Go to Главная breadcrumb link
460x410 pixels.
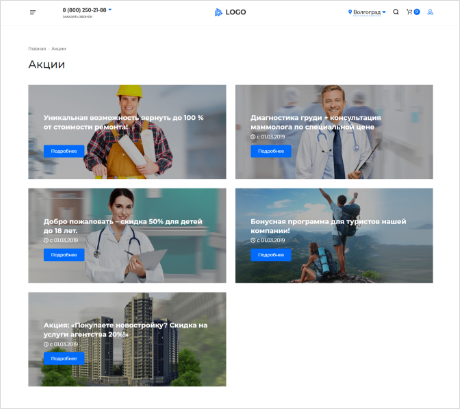coord(37,49)
